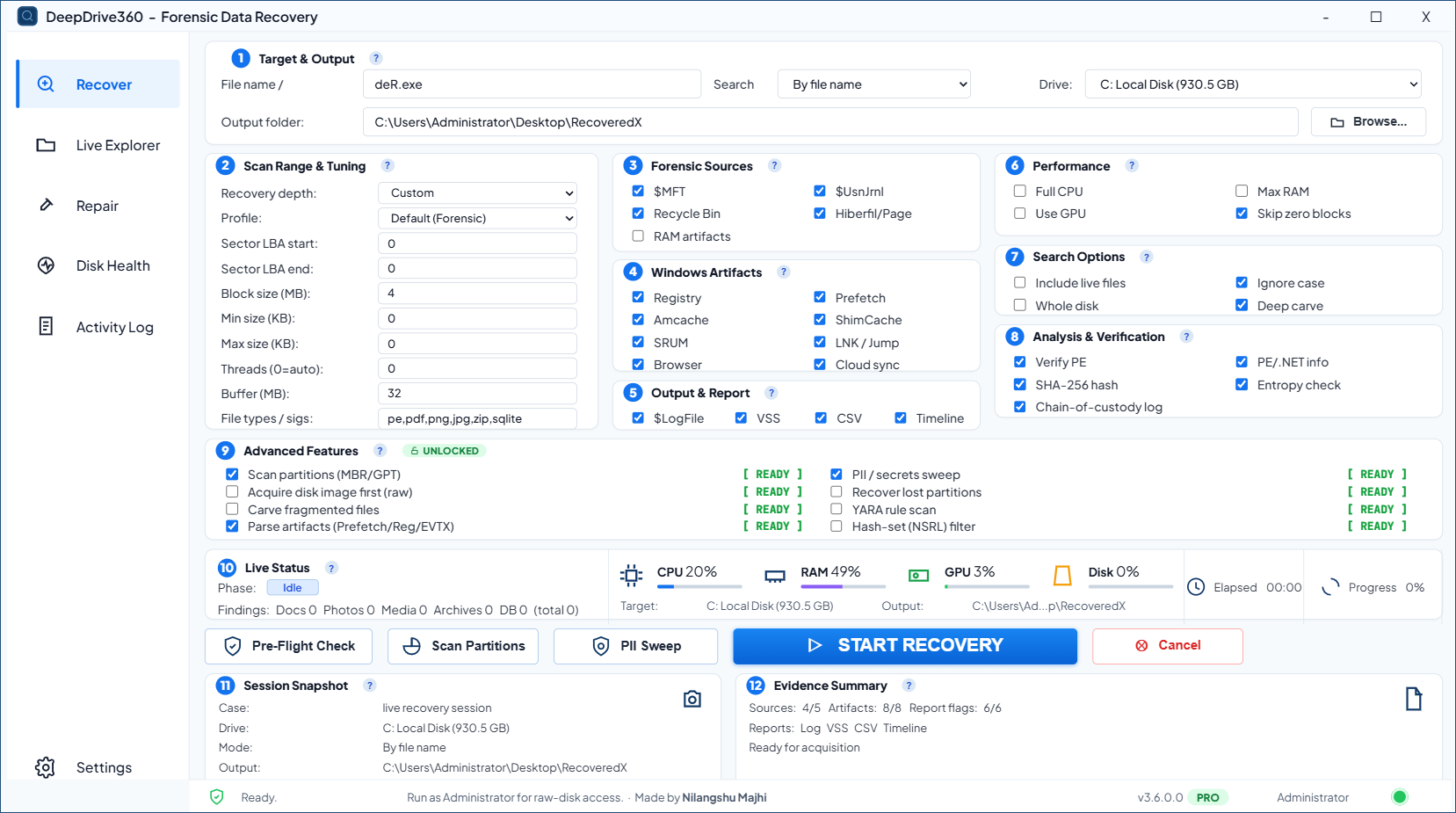Click help icon beside Search Options
Image resolution: width=1456 pixels, height=813 pixels.
click(x=1147, y=258)
